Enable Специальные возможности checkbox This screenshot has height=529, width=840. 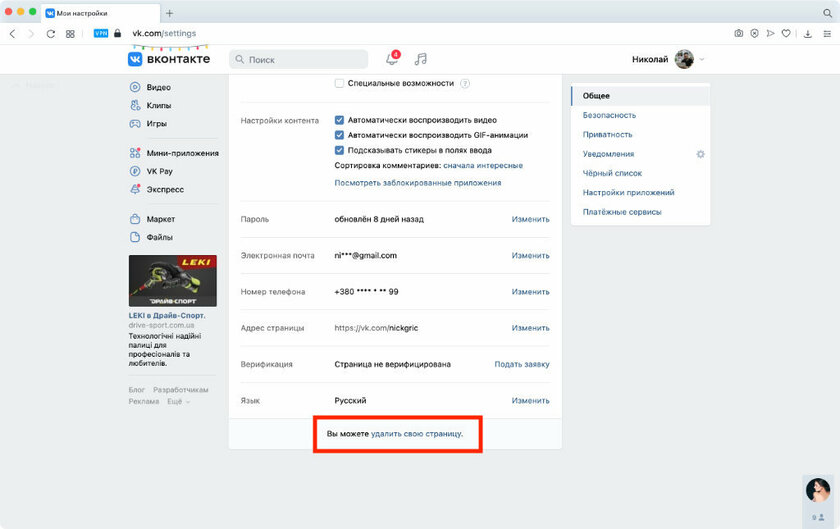pos(339,83)
